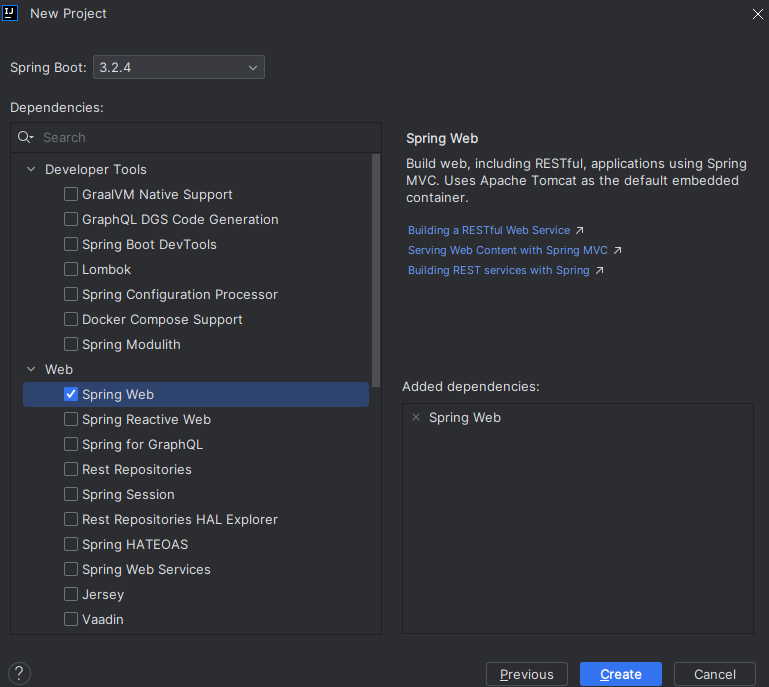Enable Spring HATEOAS checkbox
769x687 pixels.
coord(71,544)
